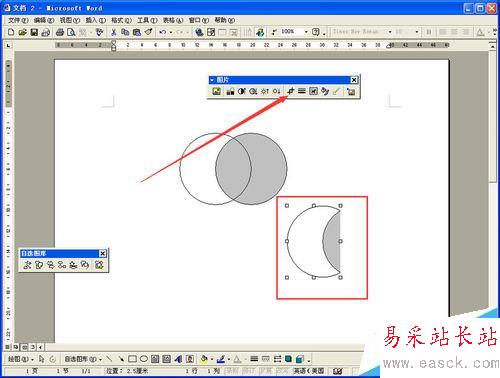Click the Open file folder icon
Image resolution: width=500 pixels, height=378 pixels.
click(x=22, y=32)
